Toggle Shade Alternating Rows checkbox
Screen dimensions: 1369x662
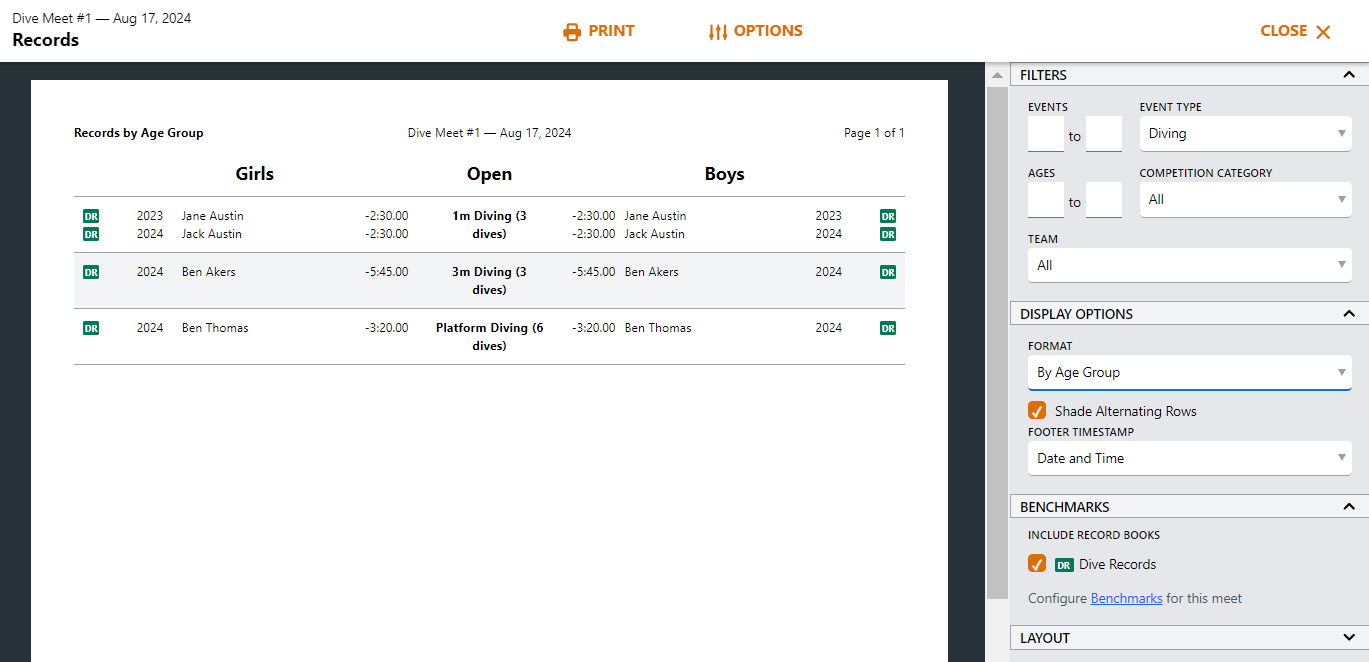[1037, 411]
